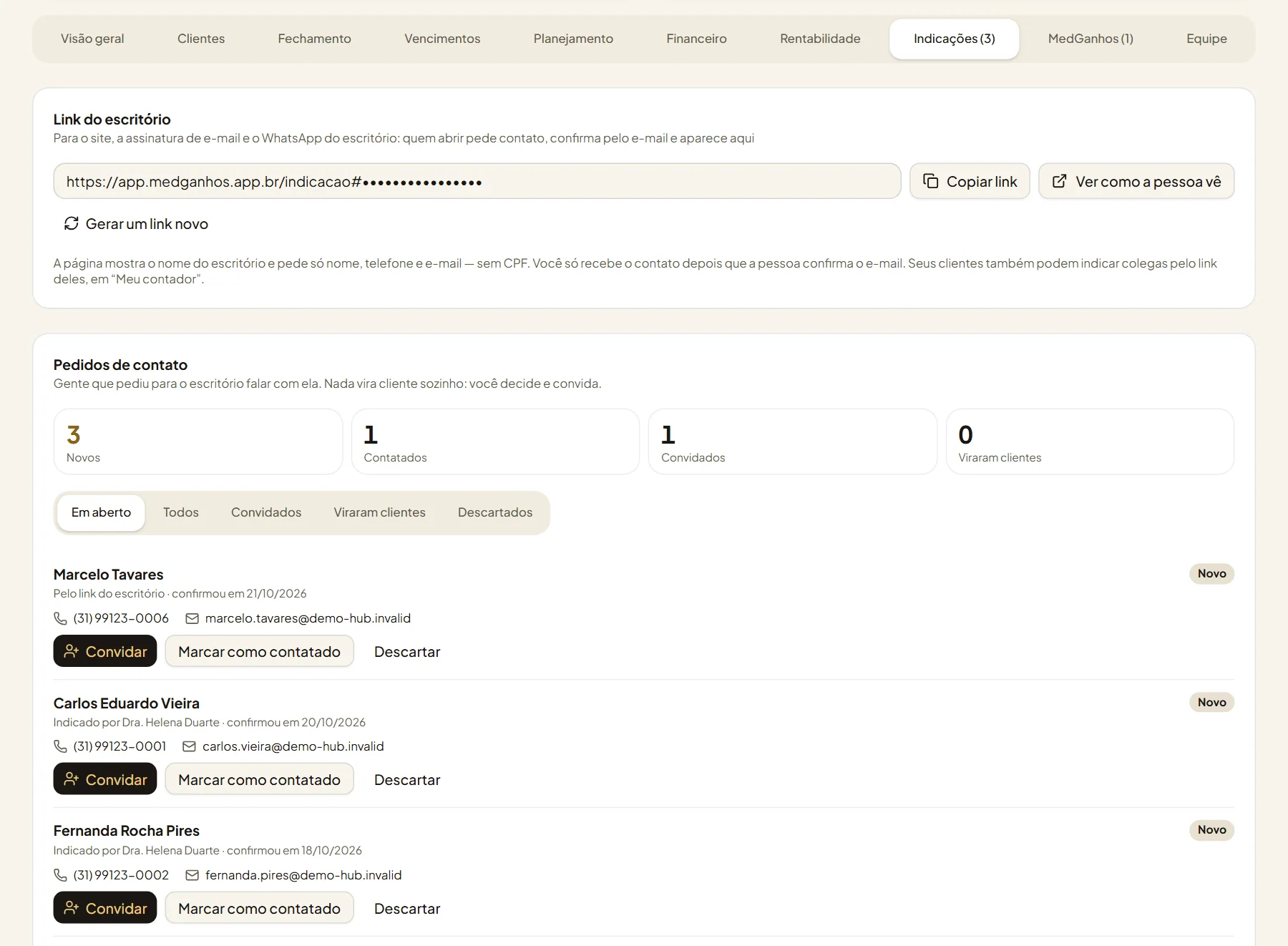The width and height of the screenshot is (1288, 946).
Task: Show Todos contact requests
Action: click(x=181, y=512)
